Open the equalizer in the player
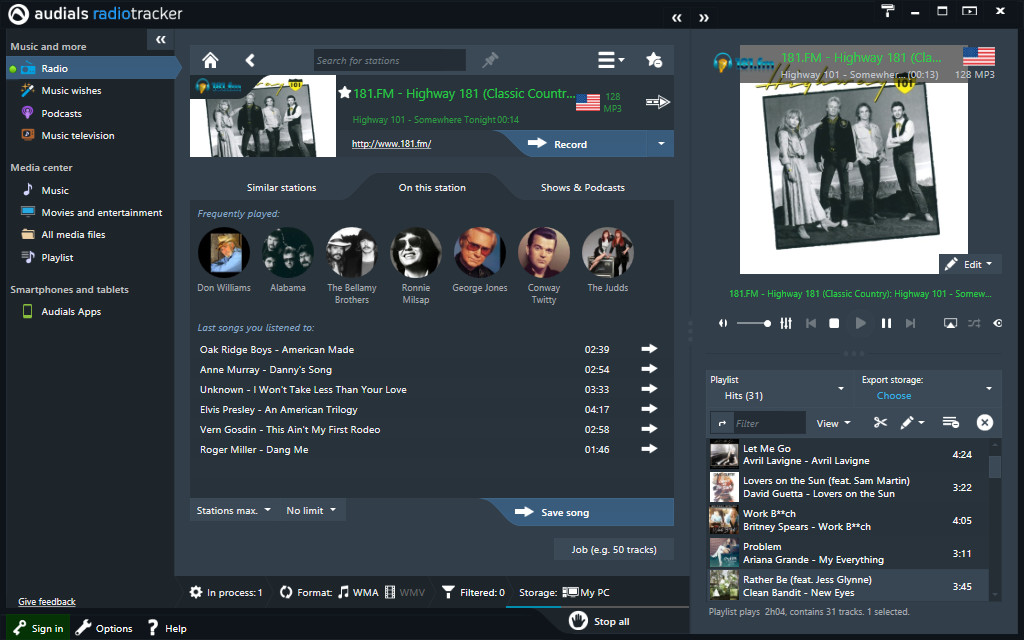This screenshot has width=1024, height=640. coord(786,323)
